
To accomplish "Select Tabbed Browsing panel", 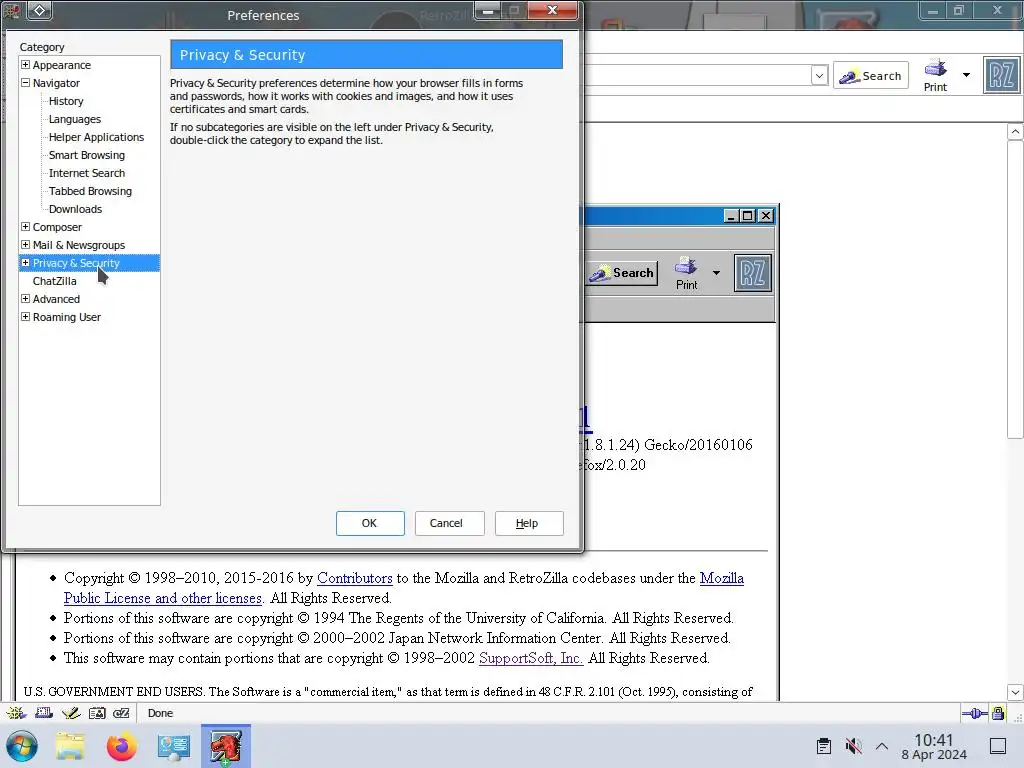I will pyautogui.click(x=90, y=191).
